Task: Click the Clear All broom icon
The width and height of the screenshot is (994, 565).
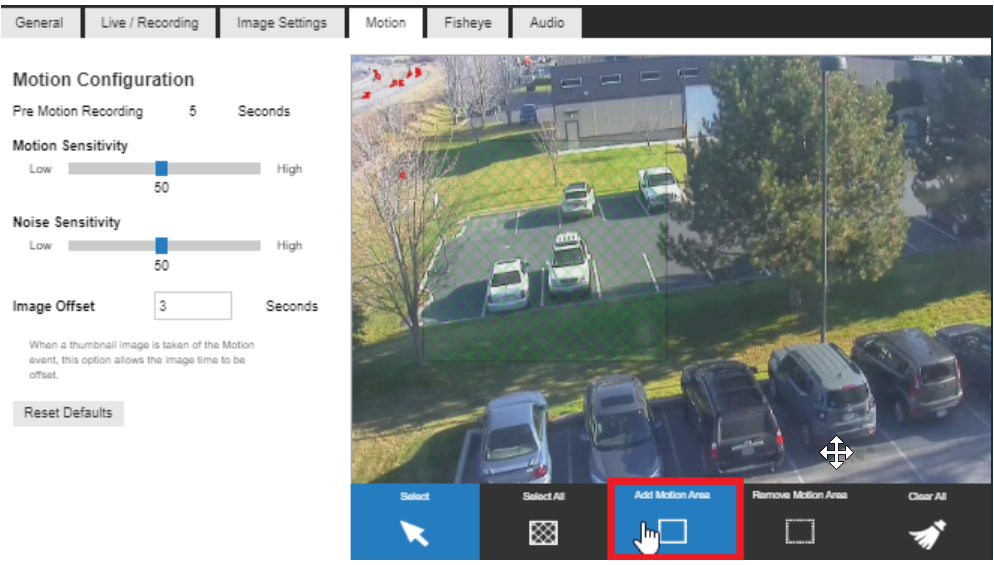Action: (x=927, y=535)
